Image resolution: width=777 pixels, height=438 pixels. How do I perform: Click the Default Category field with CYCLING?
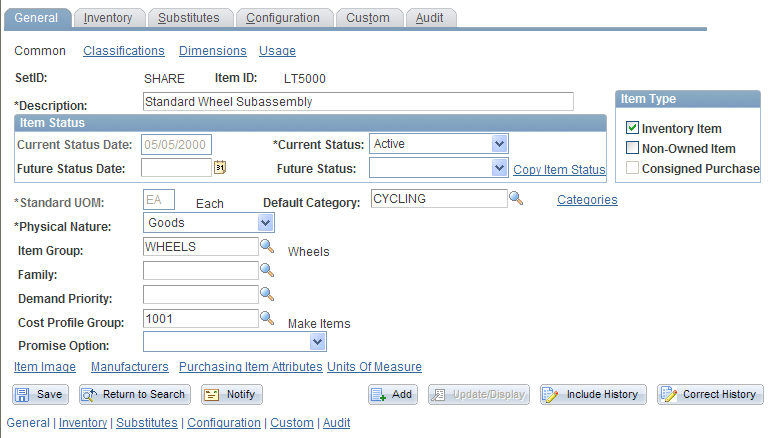pos(439,198)
